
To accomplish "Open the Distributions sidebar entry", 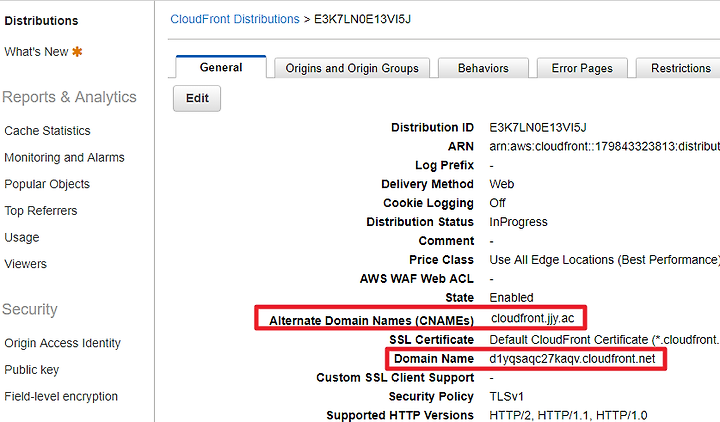I will pyautogui.click(x=41, y=21).
